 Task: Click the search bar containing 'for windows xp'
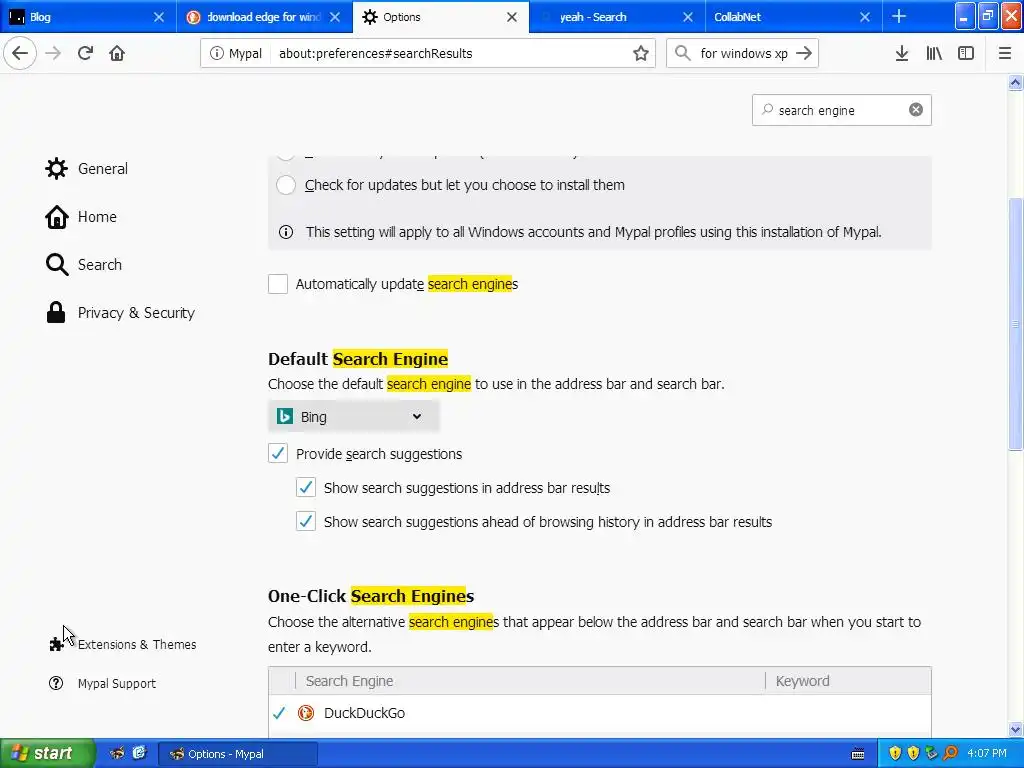[x=742, y=54]
